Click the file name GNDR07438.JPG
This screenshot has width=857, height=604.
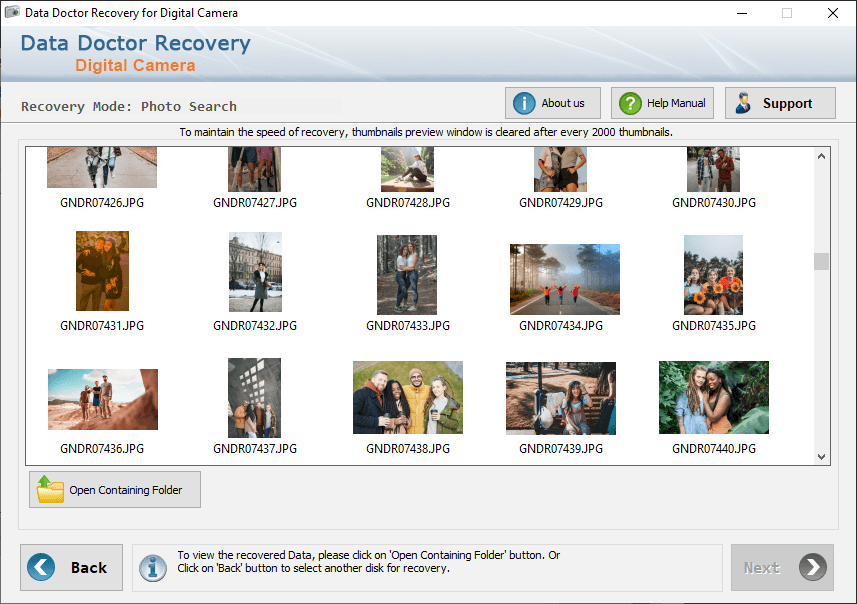coord(408,449)
